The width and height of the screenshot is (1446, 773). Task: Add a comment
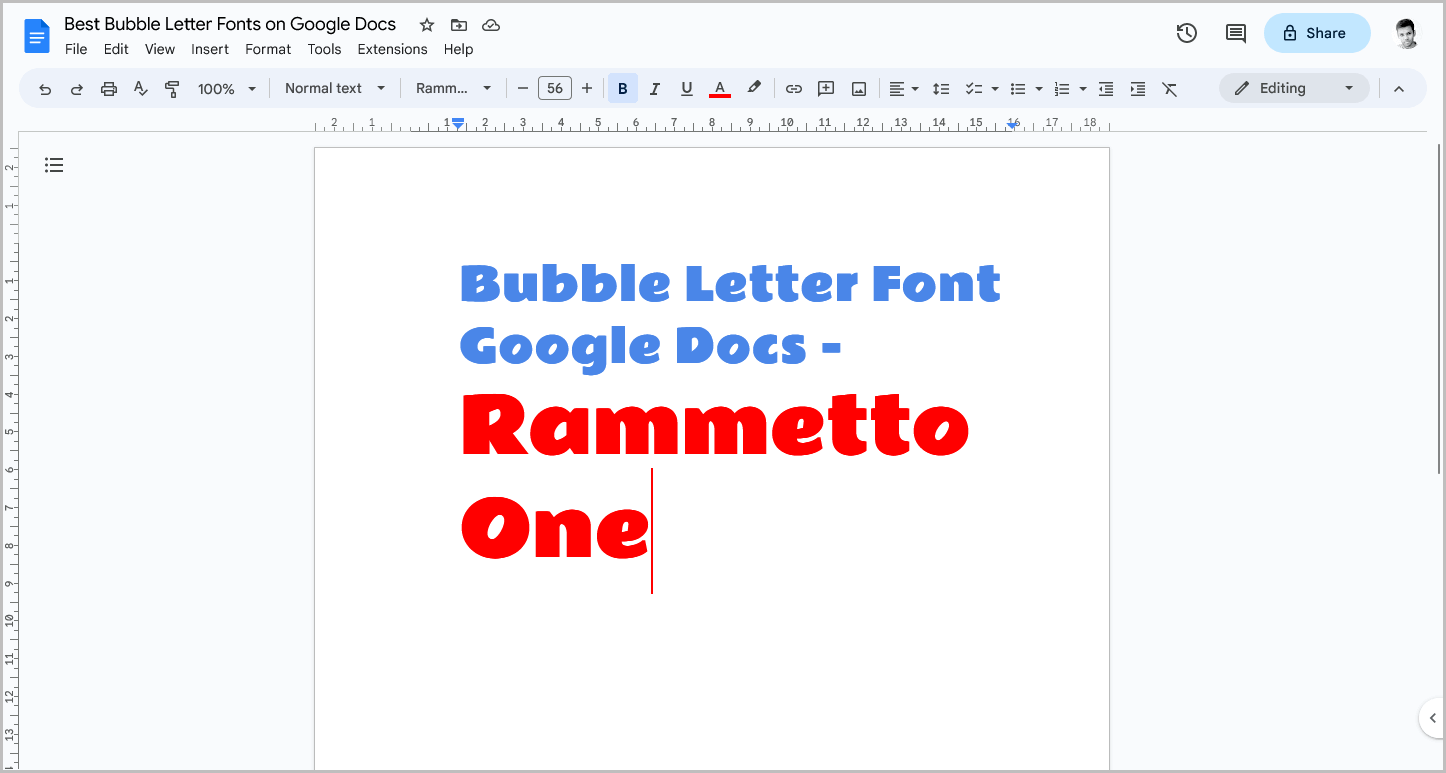coord(825,88)
